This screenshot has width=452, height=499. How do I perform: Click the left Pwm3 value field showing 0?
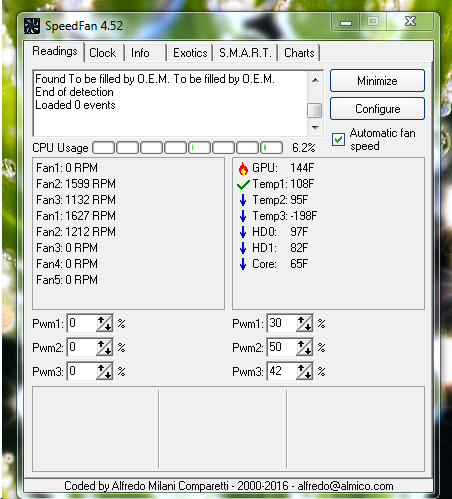(x=82, y=371)
